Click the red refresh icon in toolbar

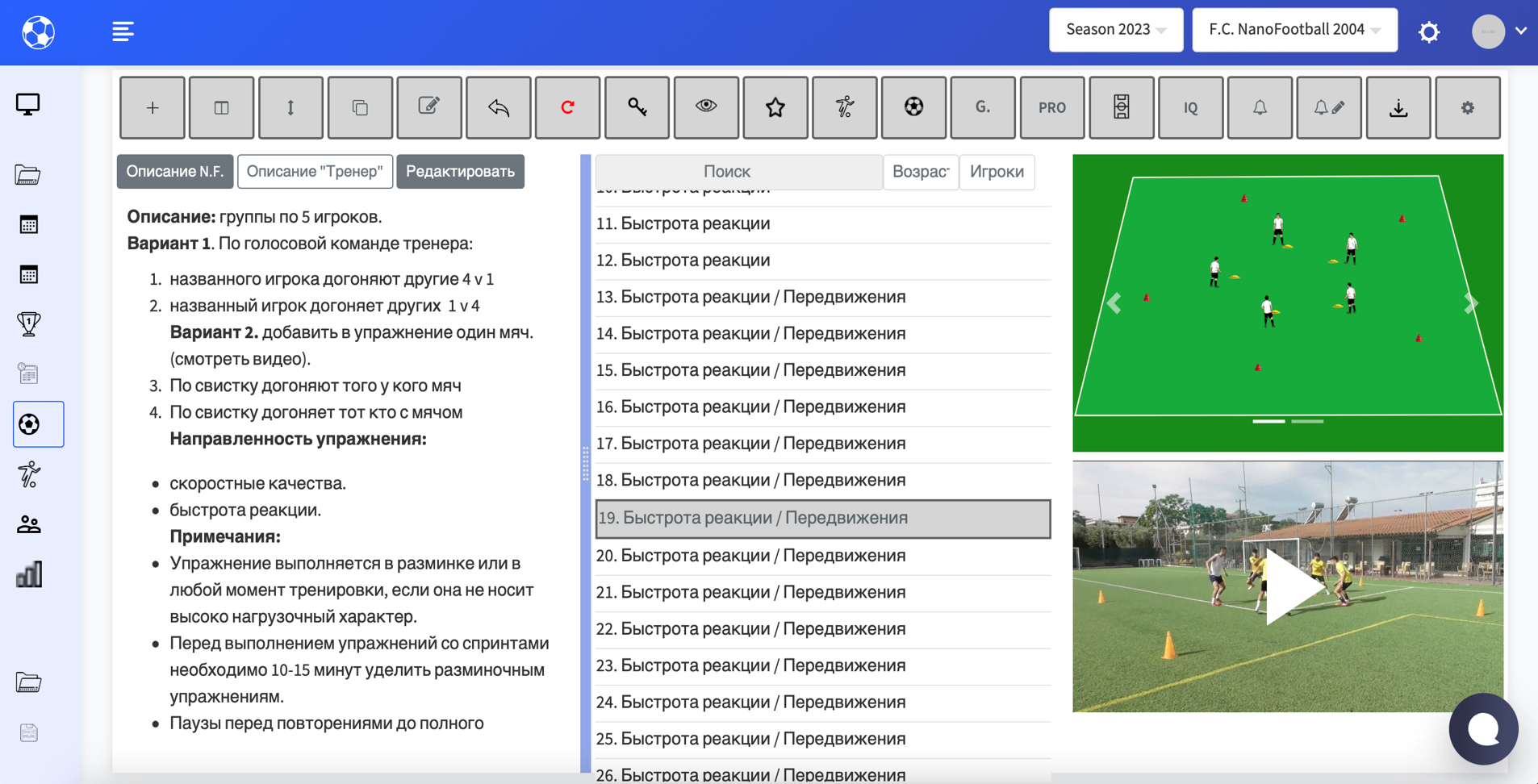[567, 107]
